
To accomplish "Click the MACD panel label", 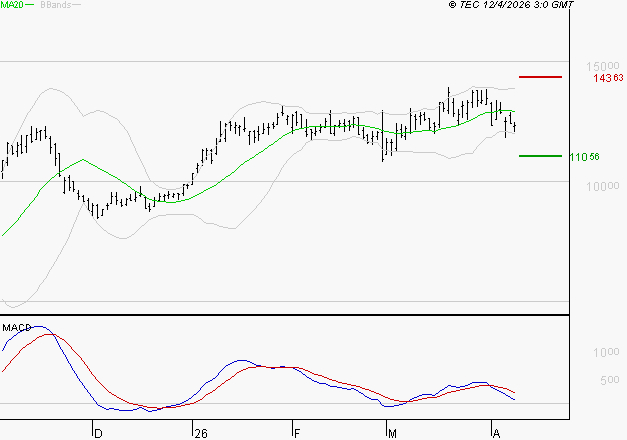I will click(16, 328).
